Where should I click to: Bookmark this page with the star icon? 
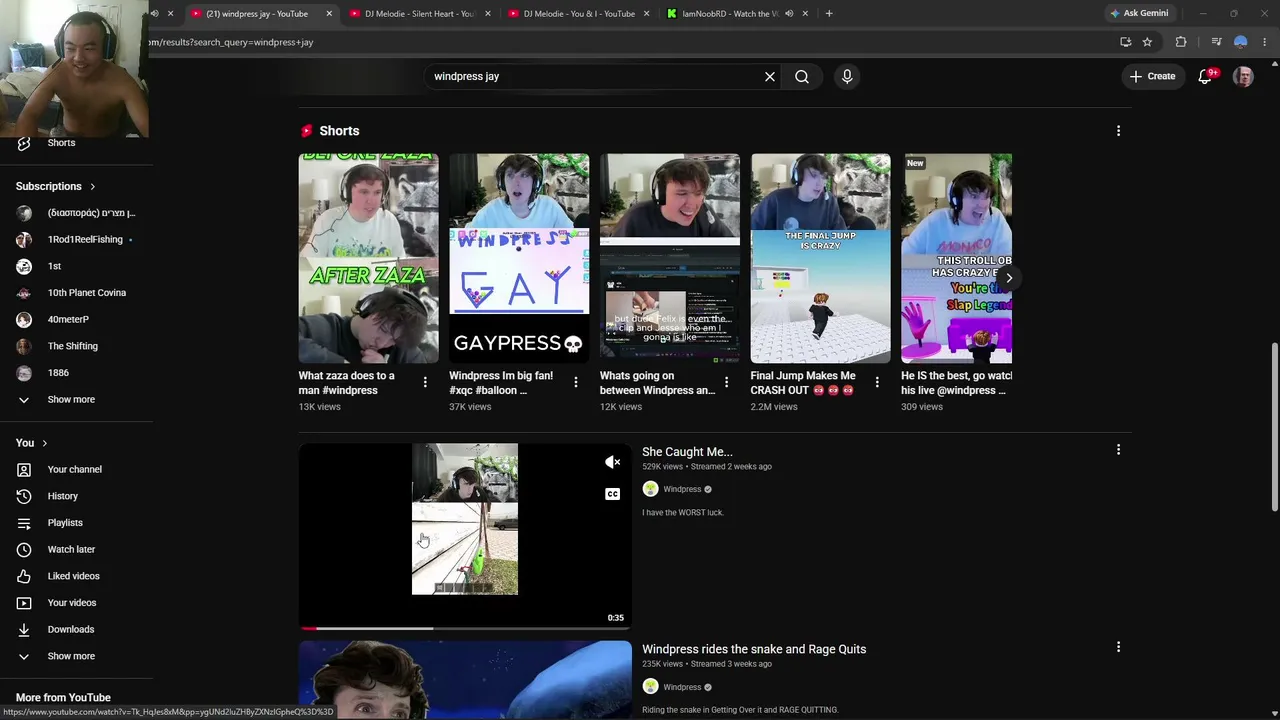(x=1147, y=42)
